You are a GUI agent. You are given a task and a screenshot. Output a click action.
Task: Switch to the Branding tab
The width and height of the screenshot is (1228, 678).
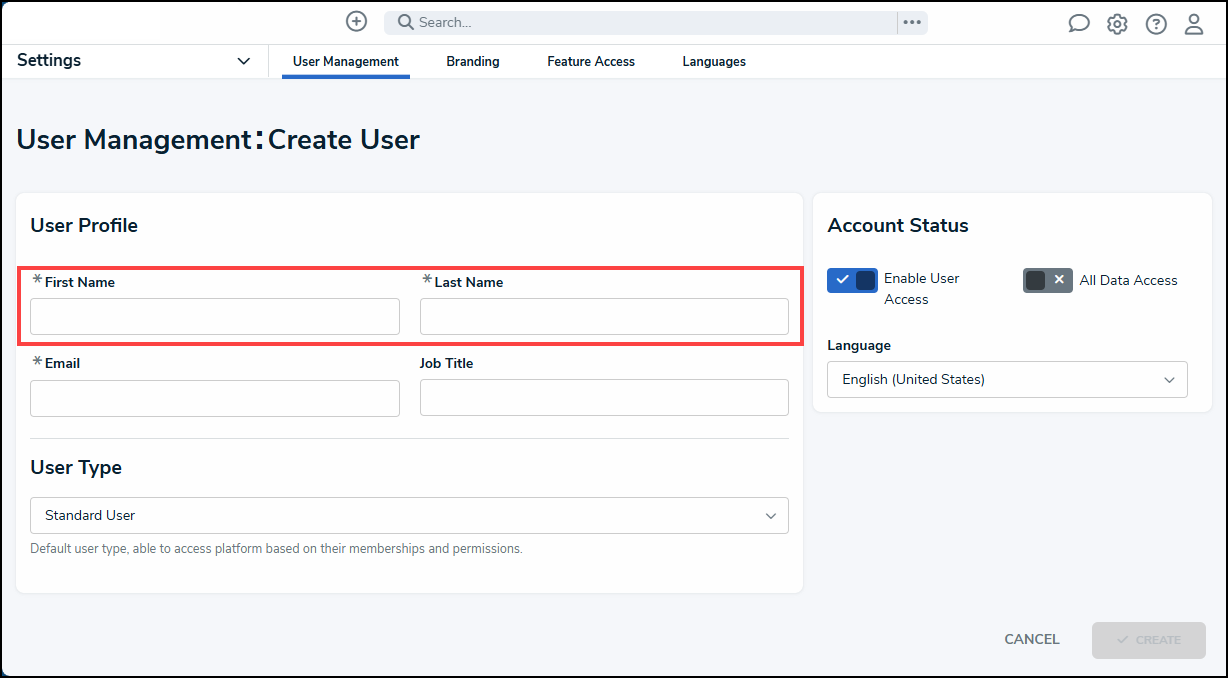point(473,62)
